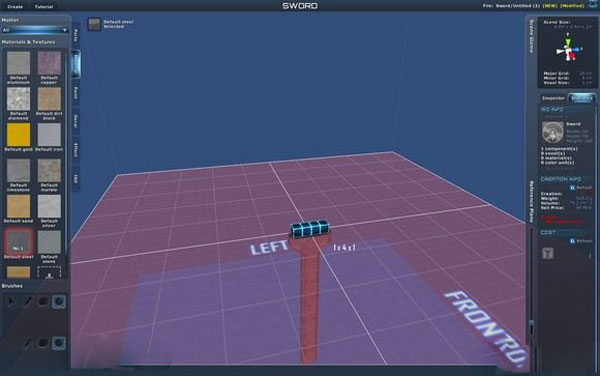Refresh the Cost section
Viewport: 600px width, 376px height.
[581, 241]
